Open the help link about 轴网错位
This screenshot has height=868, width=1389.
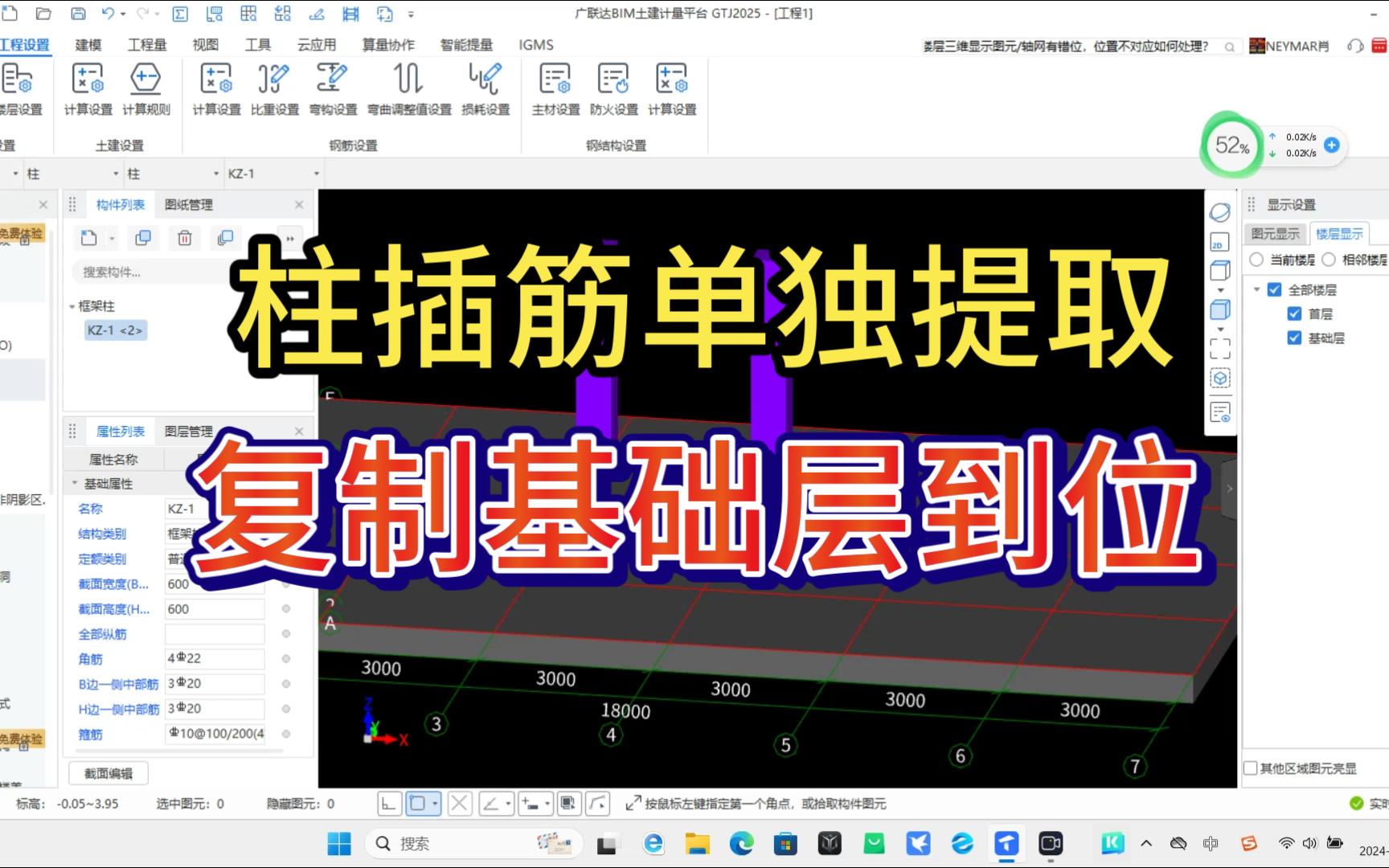click(1069, 46)
